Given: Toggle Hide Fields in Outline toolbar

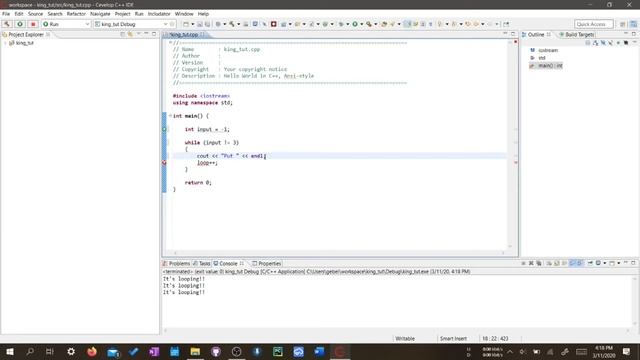Looking at the screenshot, I should click(603, 43).
